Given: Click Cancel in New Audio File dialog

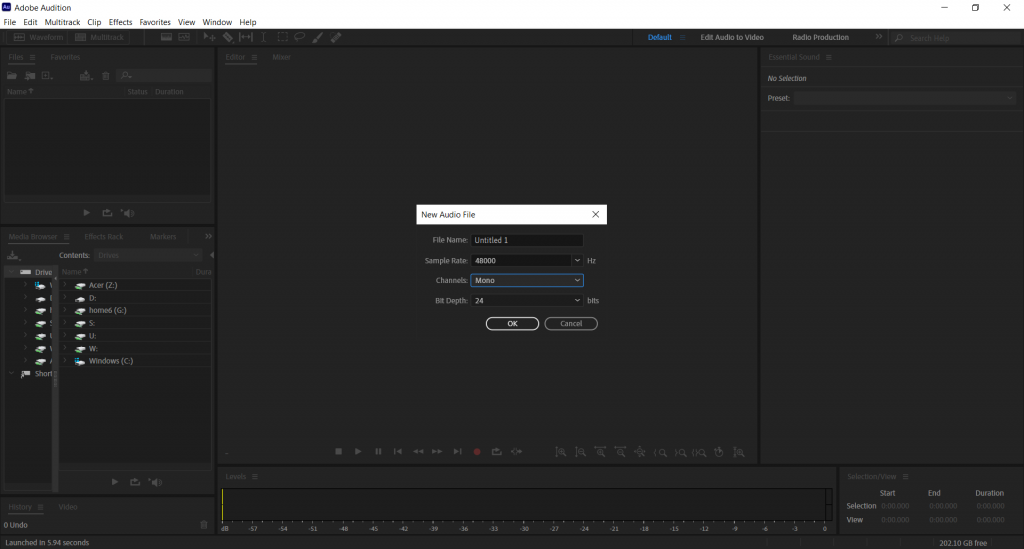Looking at the screenshot, I should pyautogui.click(x=571, y=324).
